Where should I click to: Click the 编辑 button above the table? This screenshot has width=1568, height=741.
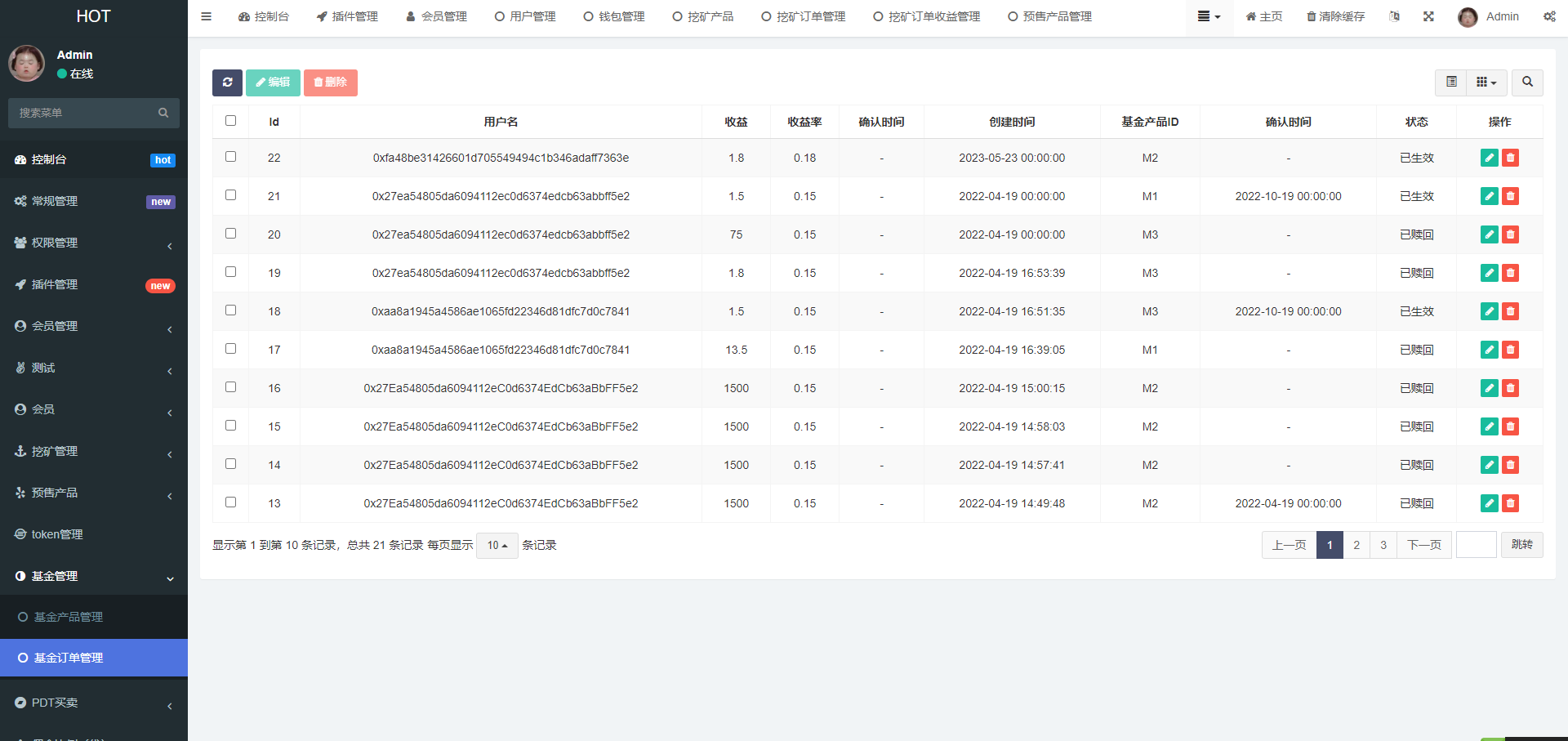(x=273, y=83)
